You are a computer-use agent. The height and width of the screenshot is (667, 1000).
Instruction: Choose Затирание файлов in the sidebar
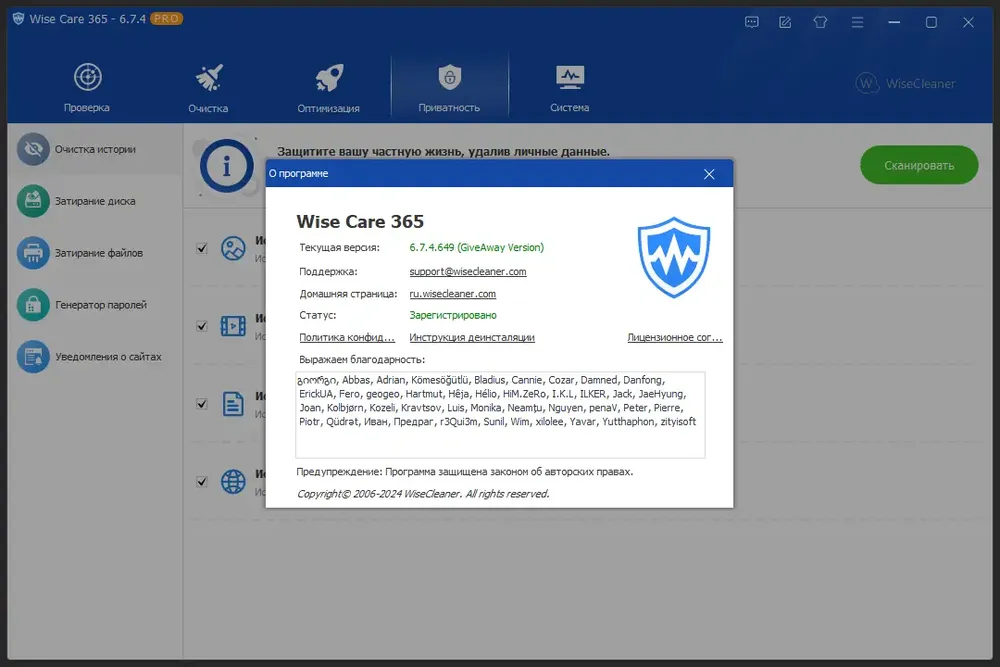[x=95, y=253]
